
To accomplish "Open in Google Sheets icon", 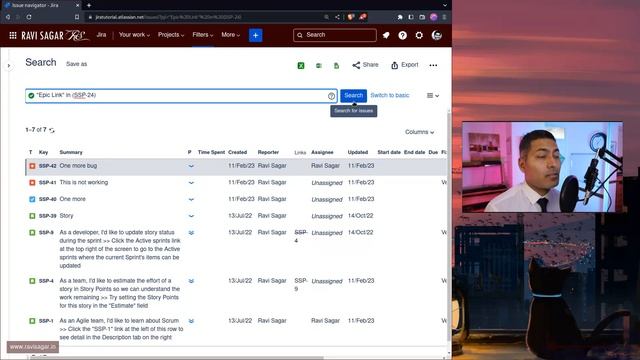I will coord(336,65).
